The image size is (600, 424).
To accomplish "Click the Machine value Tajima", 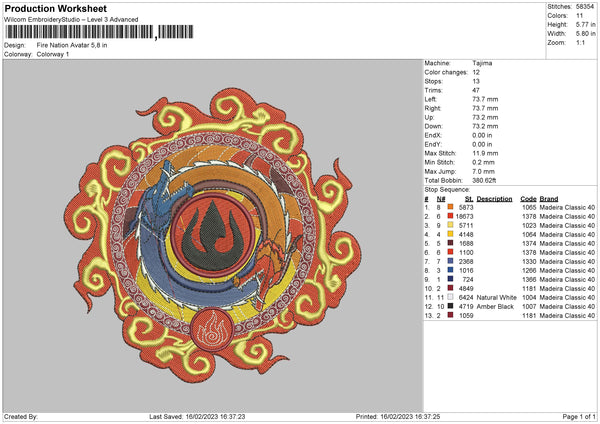I will click(x=482, y=63).
